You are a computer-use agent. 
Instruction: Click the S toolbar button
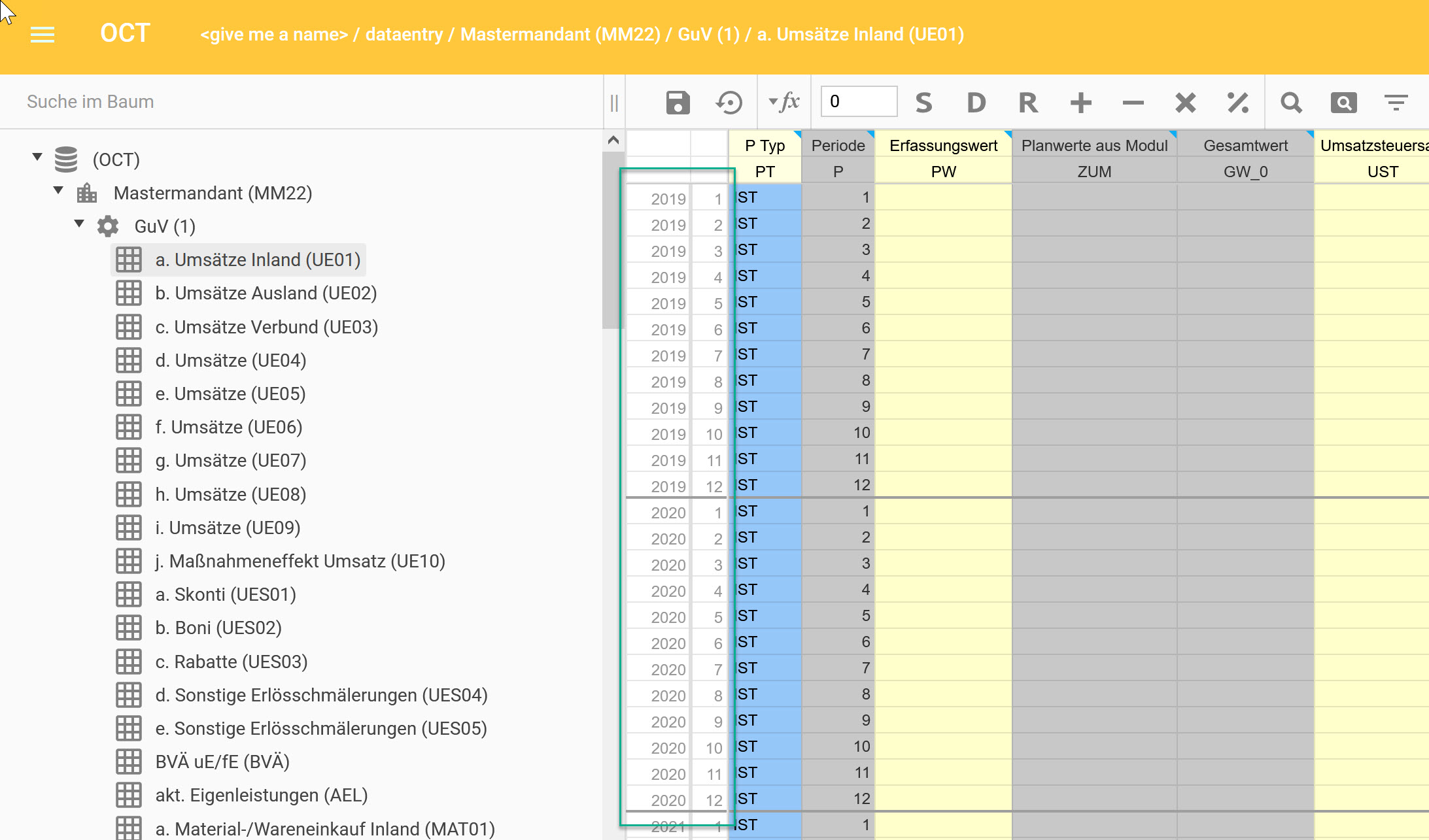tap(923, 103)
